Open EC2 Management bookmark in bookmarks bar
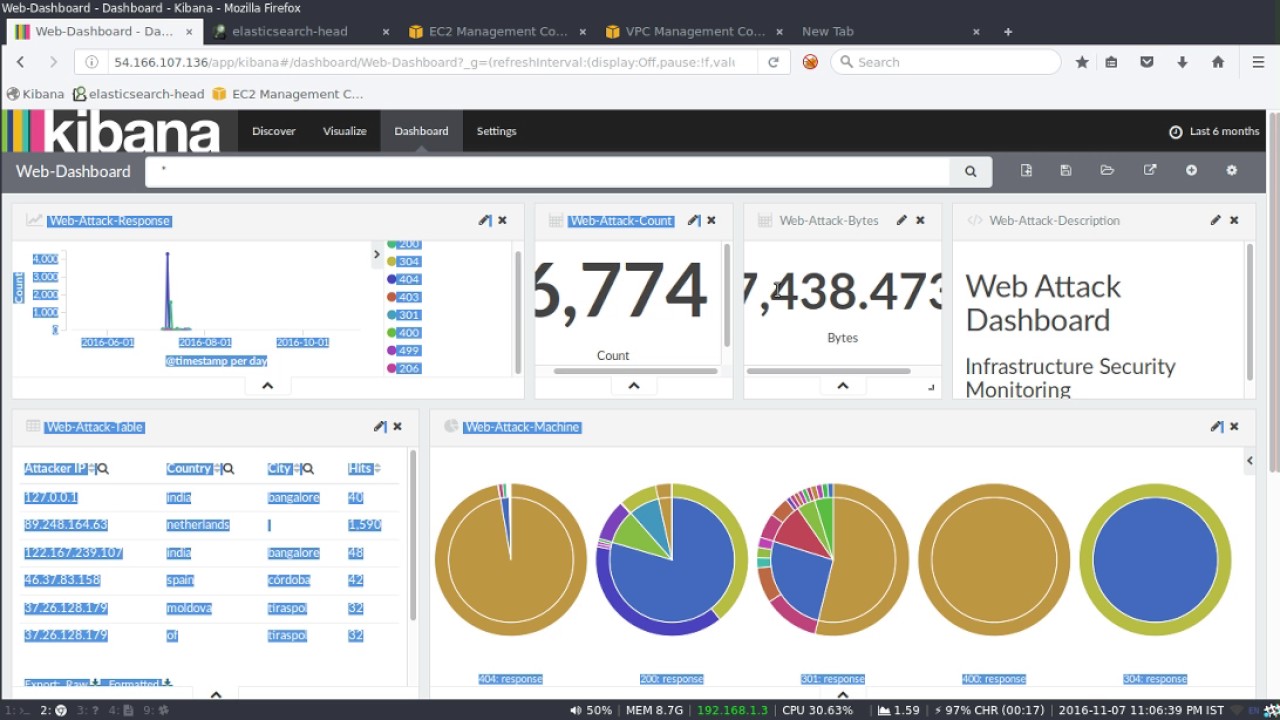 click(288, 94)
